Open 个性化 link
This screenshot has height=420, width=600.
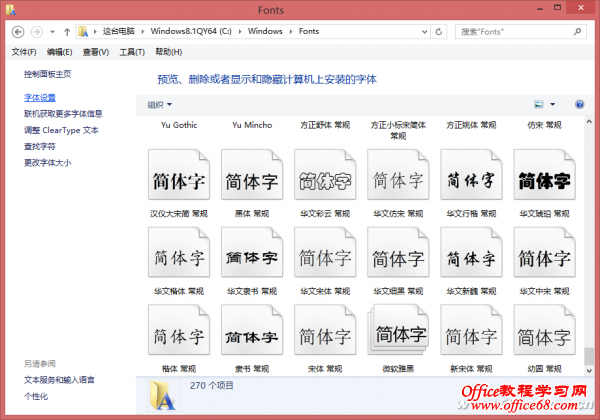[36, 396]
